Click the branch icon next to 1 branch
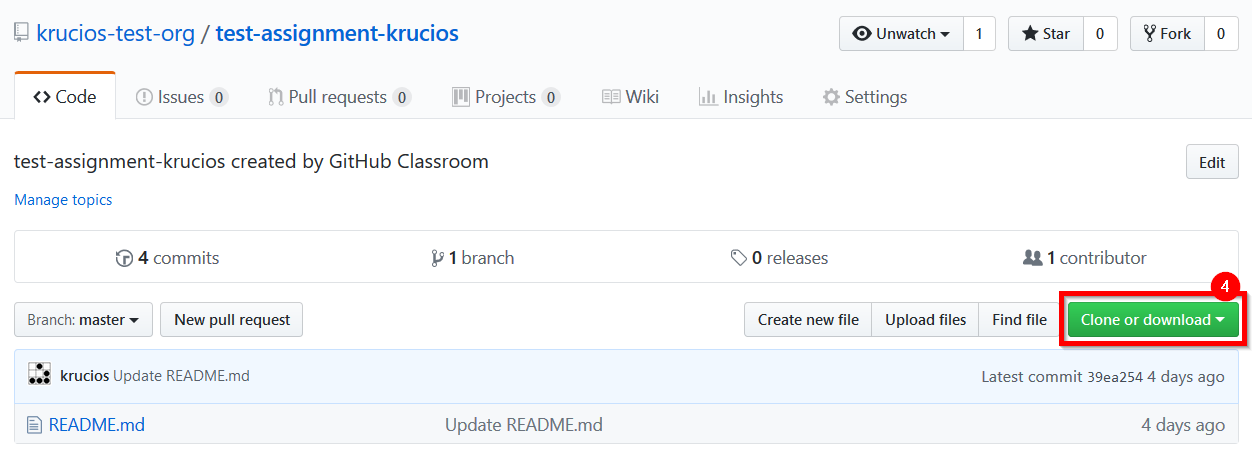1252x456 pixels. pyautogui.click(x=437, y=258)
